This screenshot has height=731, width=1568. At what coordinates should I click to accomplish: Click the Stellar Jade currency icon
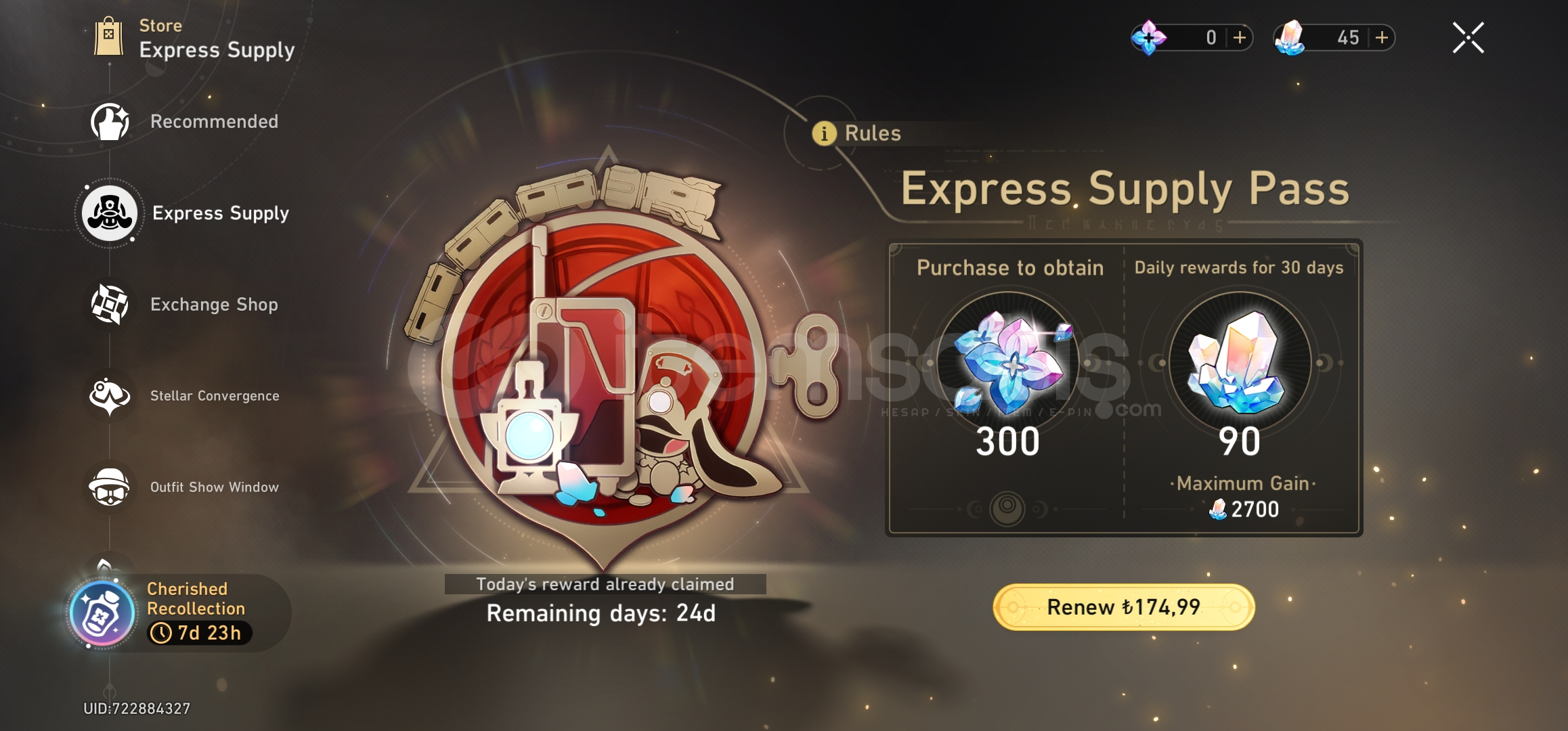click(x=1290, y=37)
